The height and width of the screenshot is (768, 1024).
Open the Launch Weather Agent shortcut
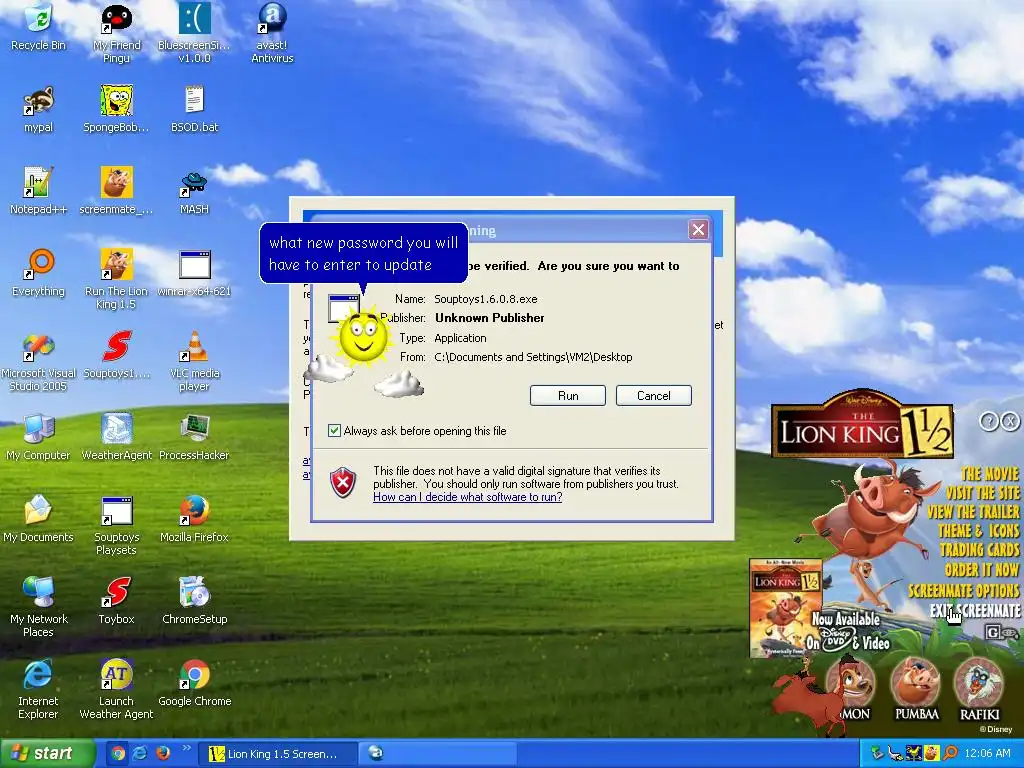[x=116, y=690]
